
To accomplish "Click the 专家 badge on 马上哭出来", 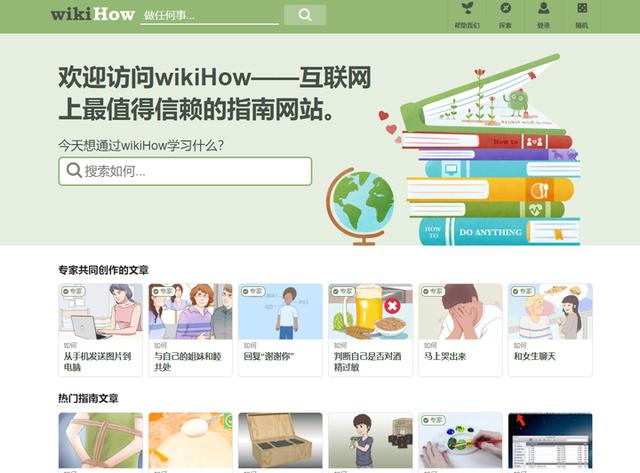I will pos(433,291).
